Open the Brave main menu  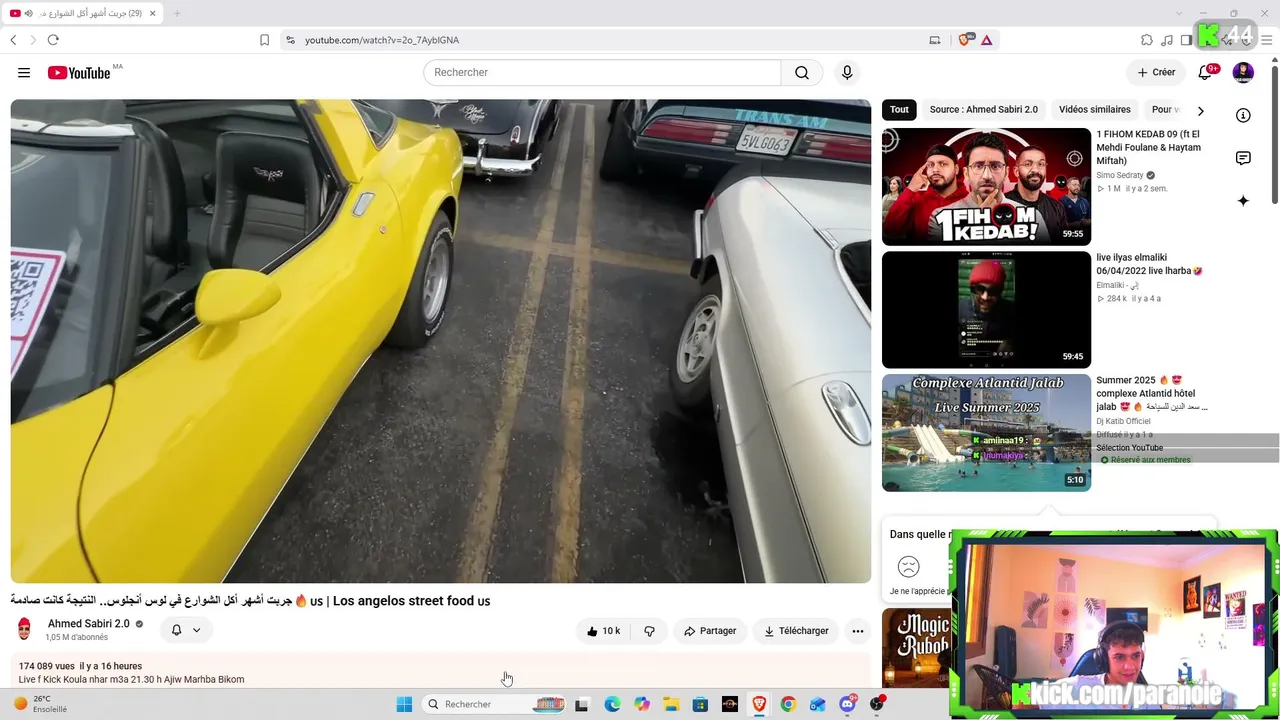1267,40
